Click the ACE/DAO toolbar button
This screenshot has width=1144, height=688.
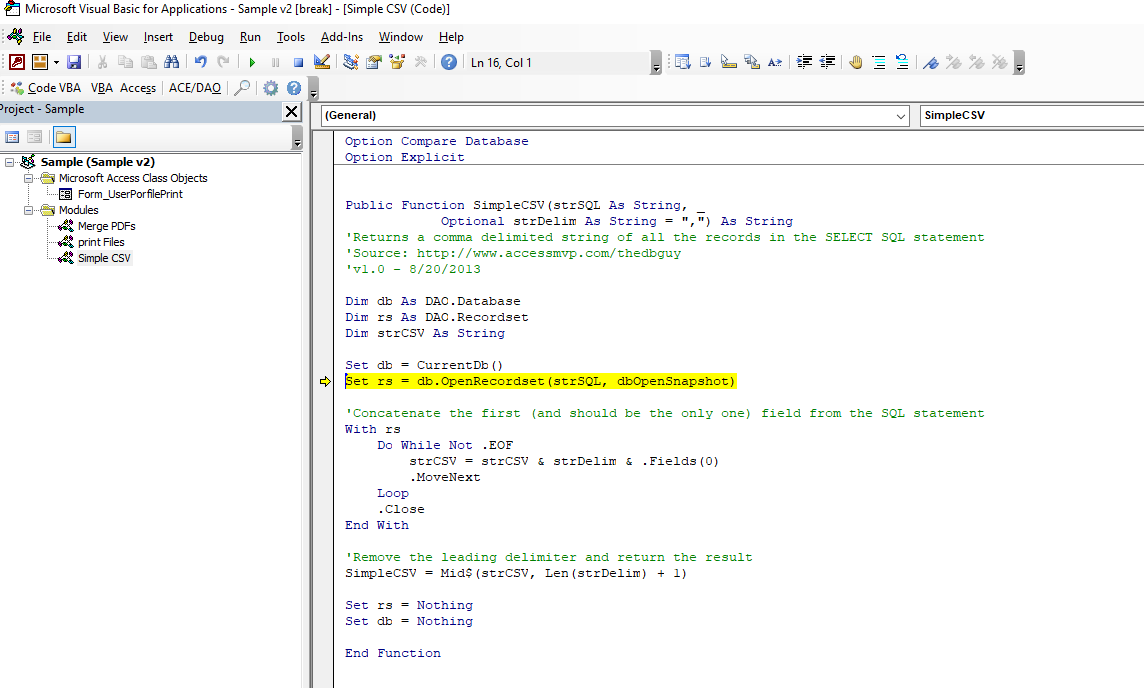(x=195, y=88)
